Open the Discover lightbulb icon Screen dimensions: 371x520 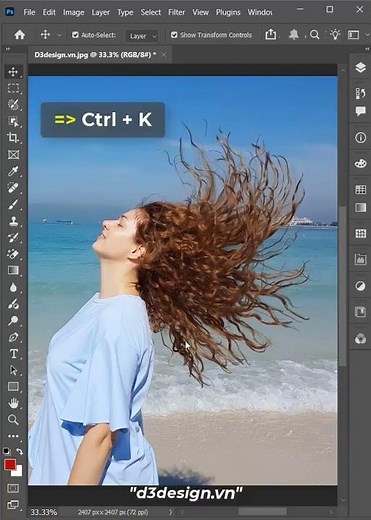[x=335, y=34]
